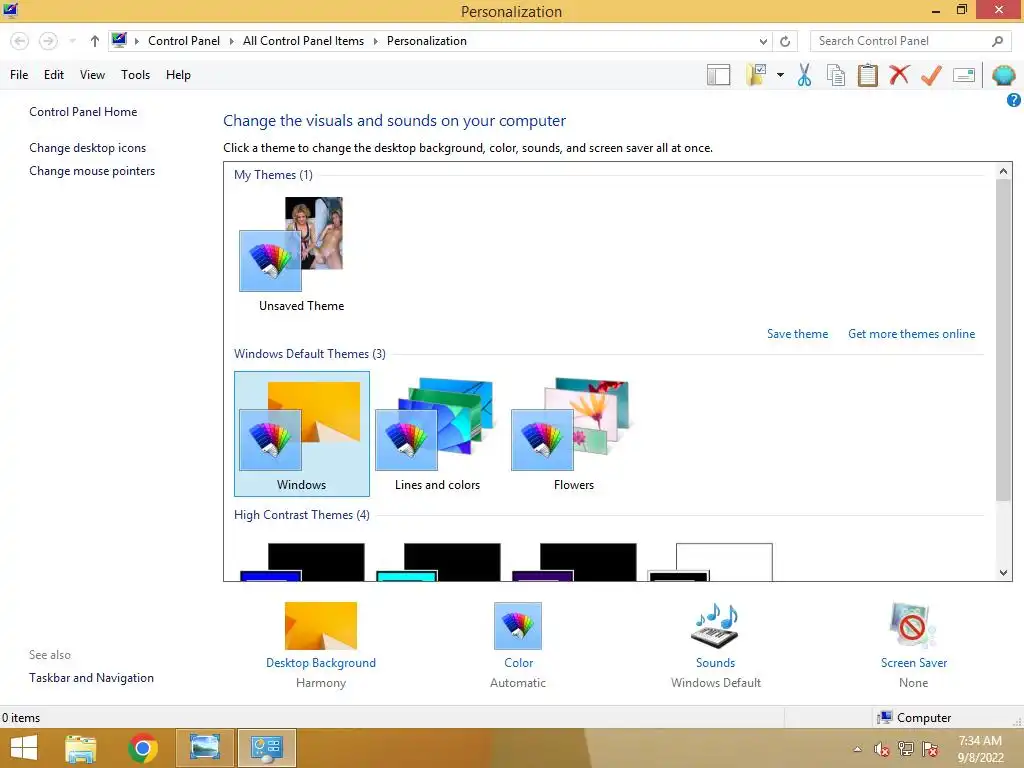
Task: Click the navigation pane layout toolbar icon
Action: [x=718, y=75]
